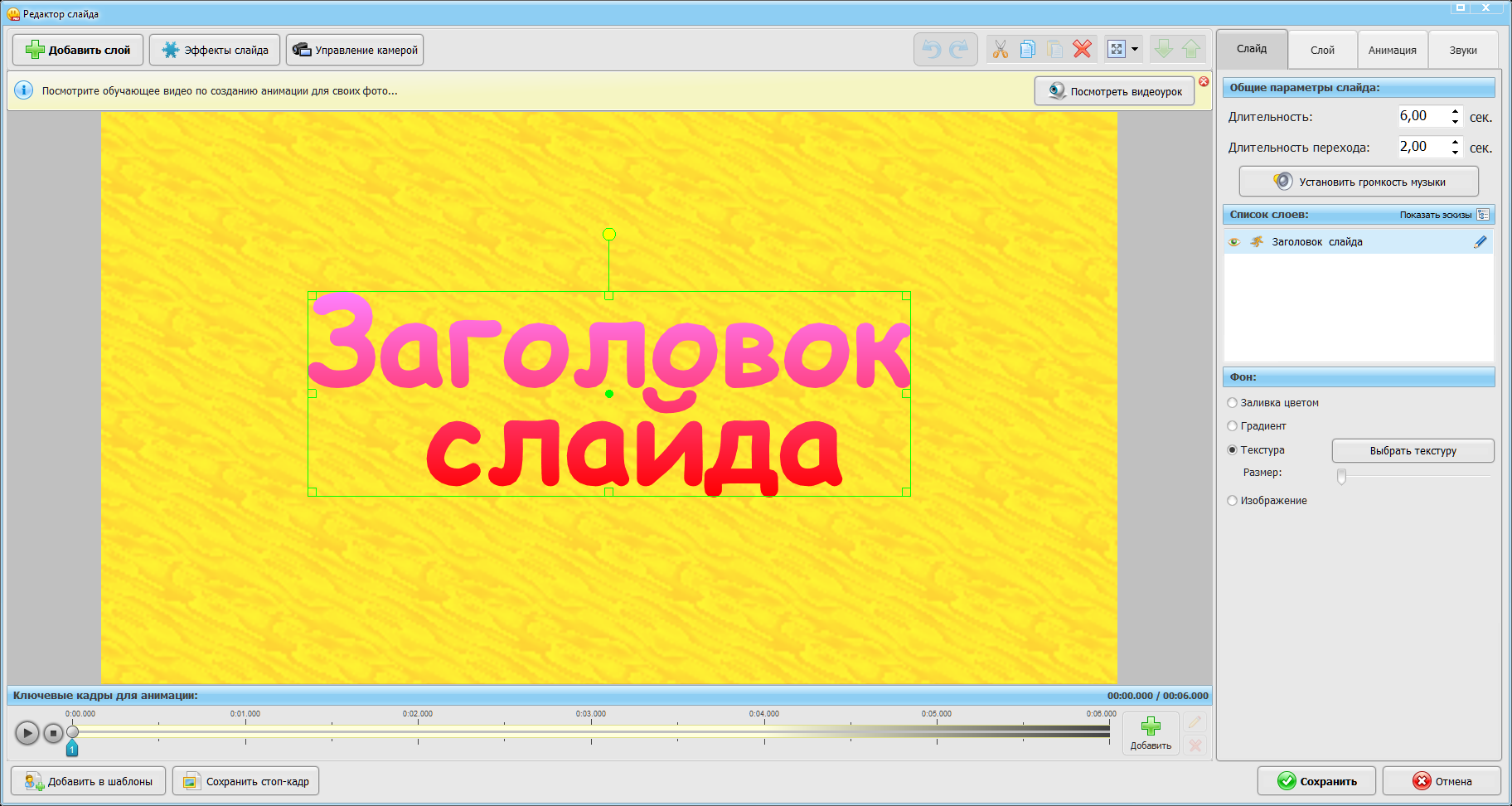This screenshot has width=1512, height=806.
Task: Click the bottom-left resize handle of the title box
Action: pyautogui.click(x=312, y=492)
